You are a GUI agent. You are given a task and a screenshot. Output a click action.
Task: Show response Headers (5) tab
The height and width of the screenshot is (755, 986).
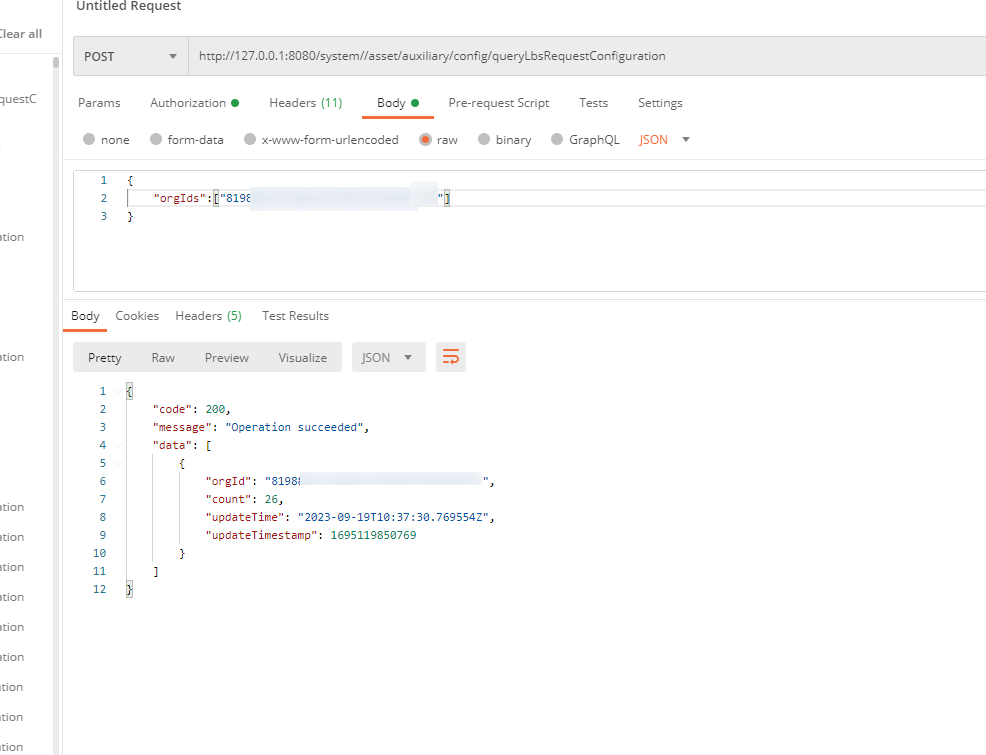point(208,316)
